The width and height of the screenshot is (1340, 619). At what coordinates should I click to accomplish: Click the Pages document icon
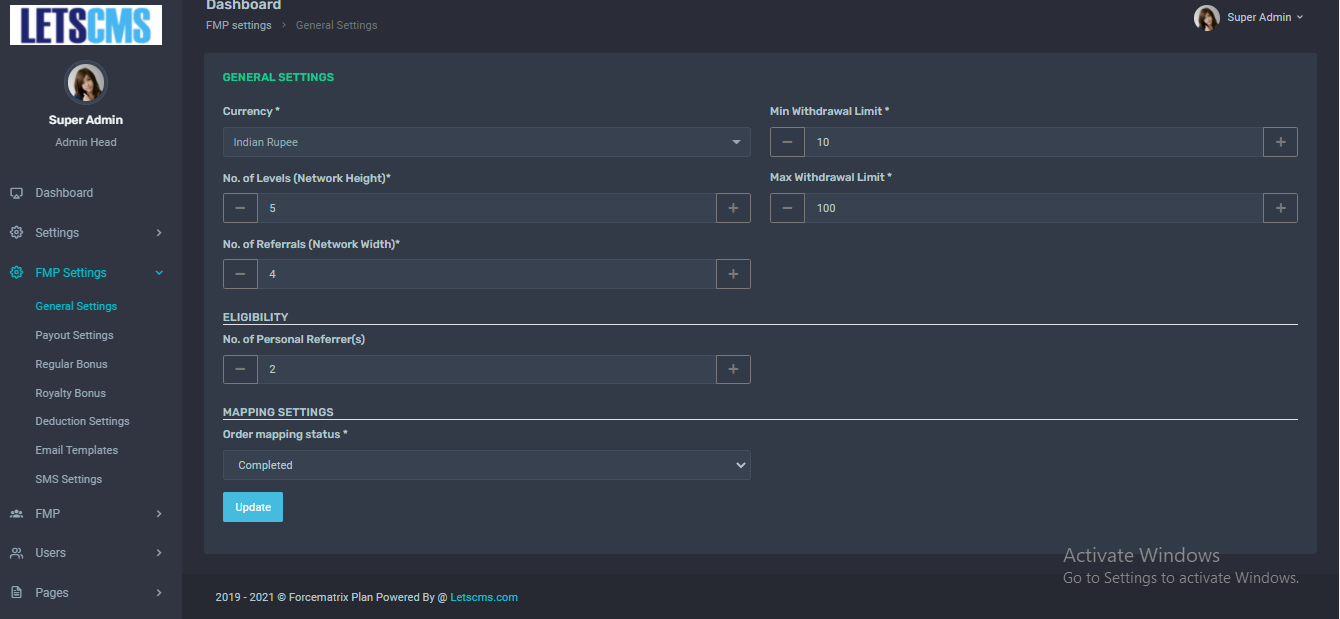[x=16, y=593]
